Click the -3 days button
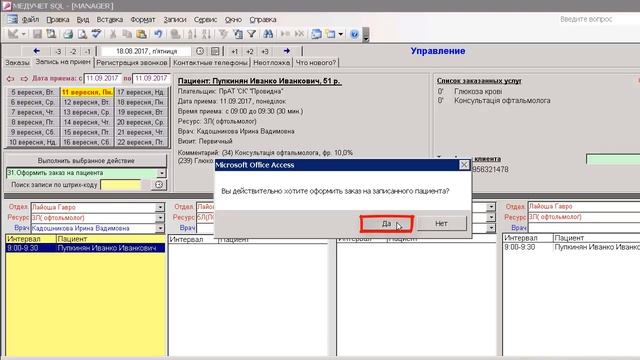640x360 pixels. 58,51
